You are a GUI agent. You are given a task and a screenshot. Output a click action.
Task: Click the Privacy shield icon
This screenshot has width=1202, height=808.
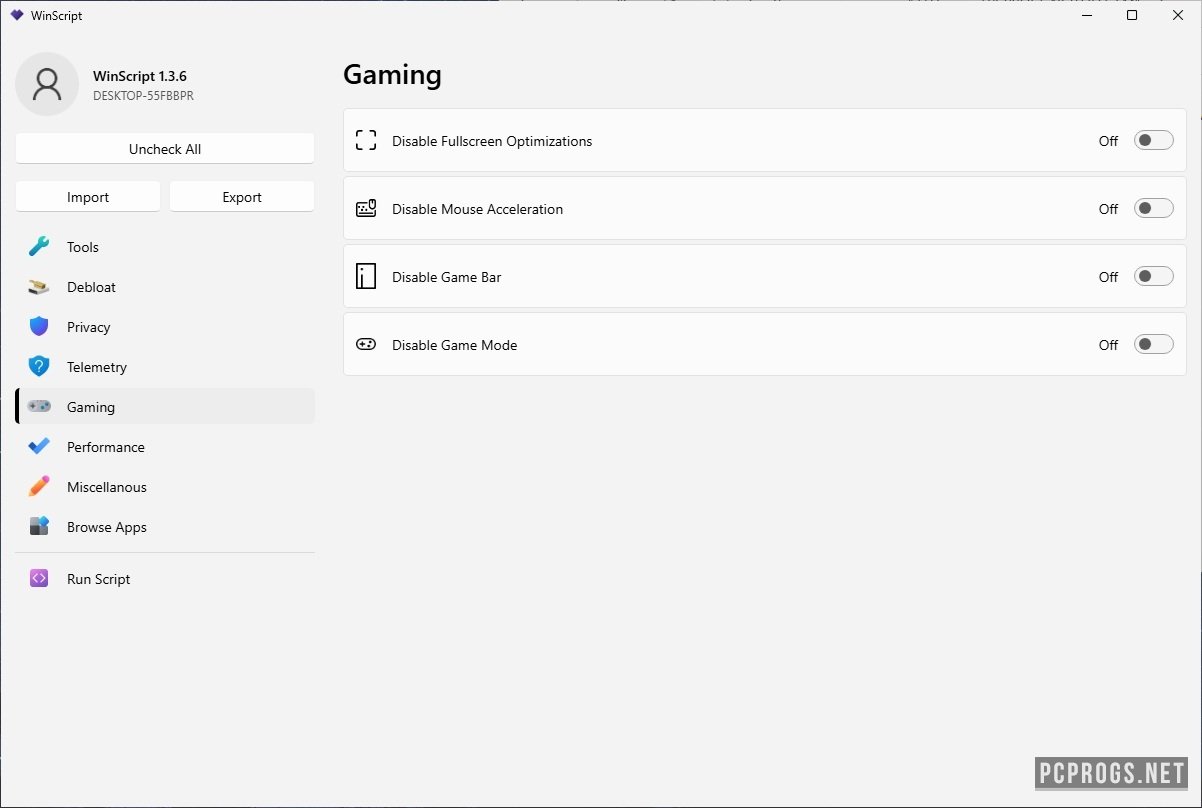pos(39,327)
